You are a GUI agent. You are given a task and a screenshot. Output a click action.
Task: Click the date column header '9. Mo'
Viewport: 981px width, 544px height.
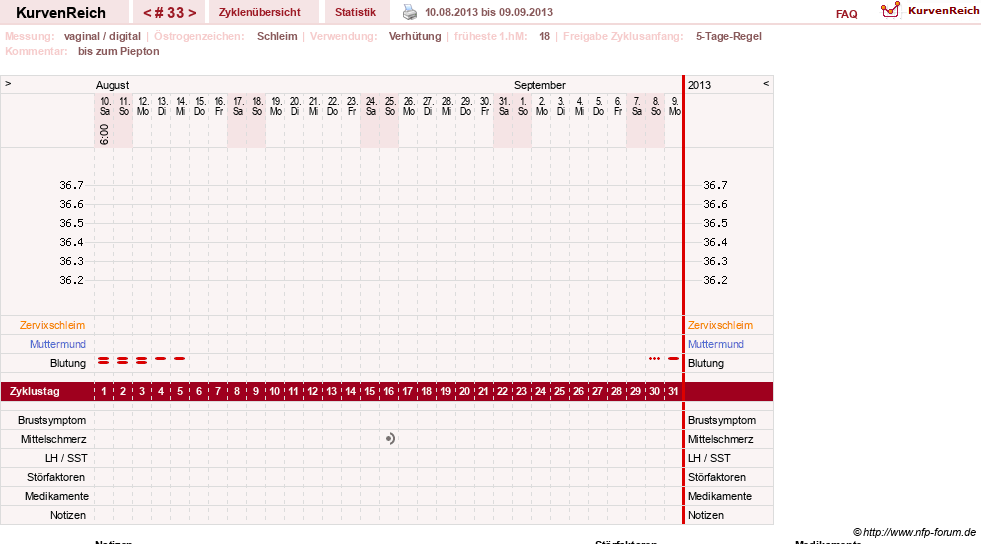[x=674, y=106]
